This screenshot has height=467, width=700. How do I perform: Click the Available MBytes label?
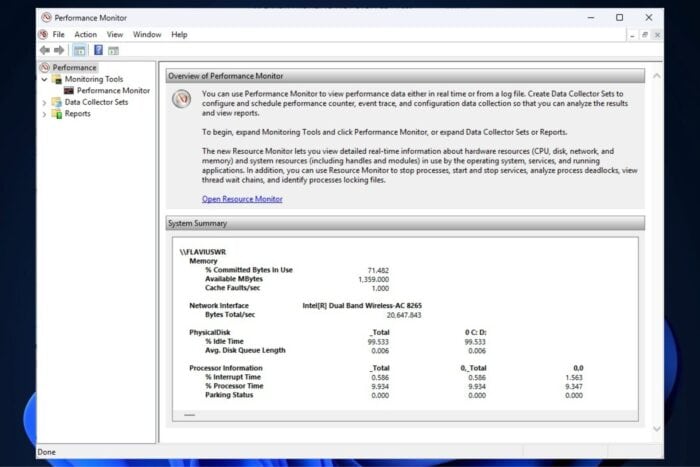tap(233, 279)
